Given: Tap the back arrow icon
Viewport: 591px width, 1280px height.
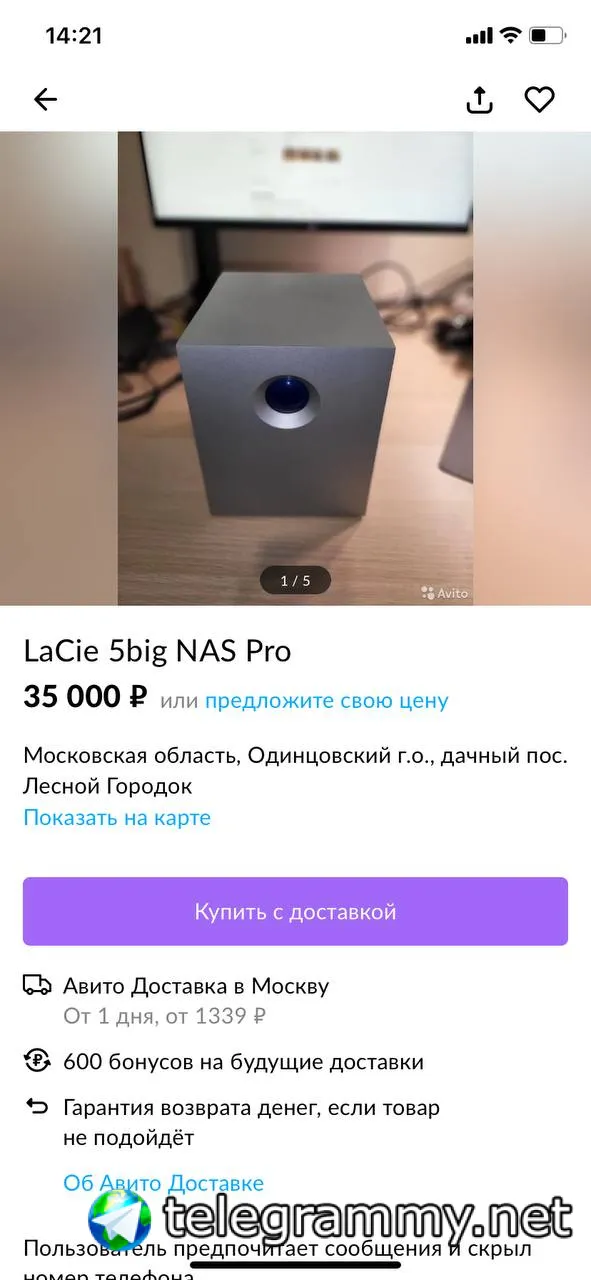Looking at the screenshot, I should point(46,99).
